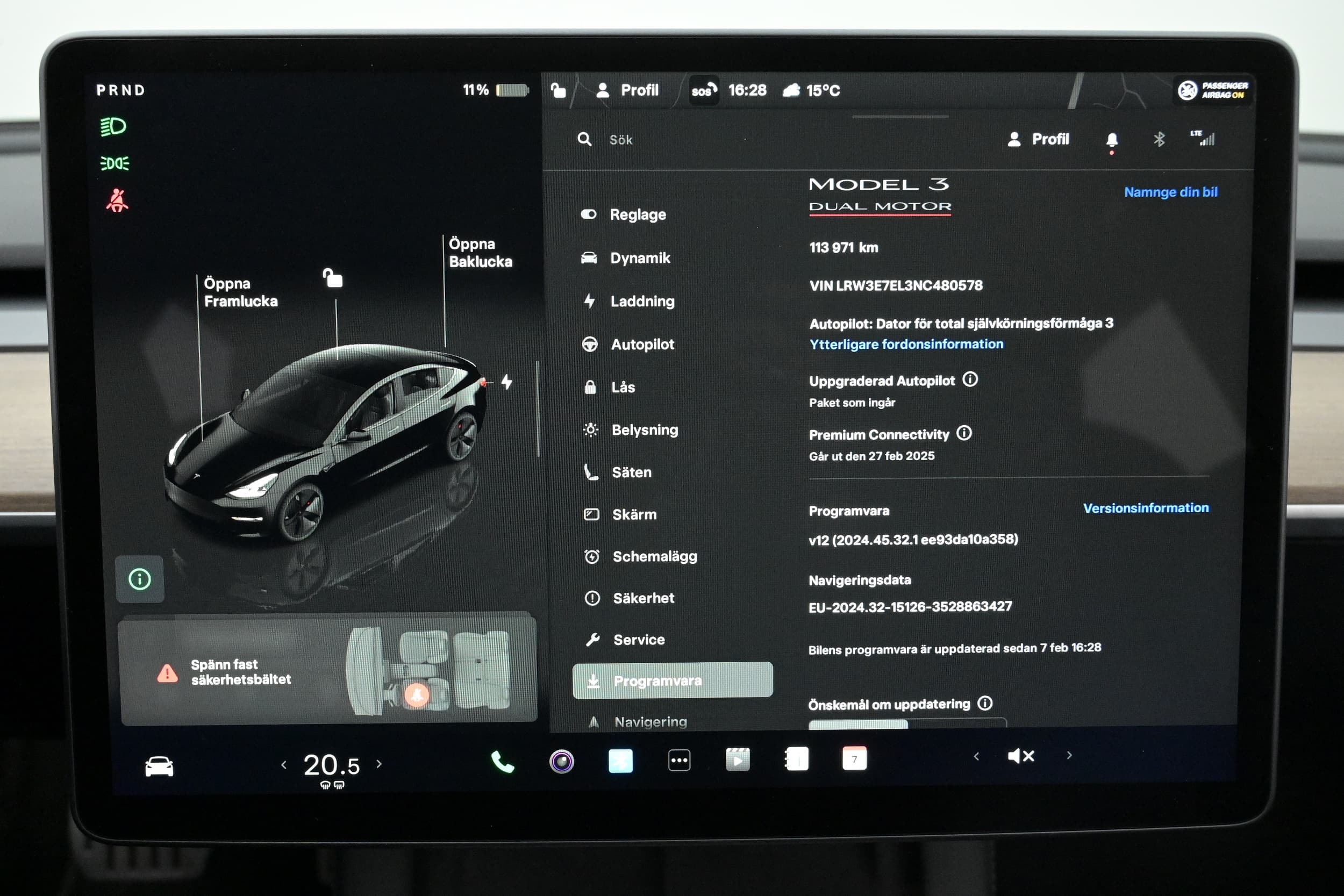The image size is (1344, 896).
Task: Open Profil in the settings header
Action: point(1038,139)
